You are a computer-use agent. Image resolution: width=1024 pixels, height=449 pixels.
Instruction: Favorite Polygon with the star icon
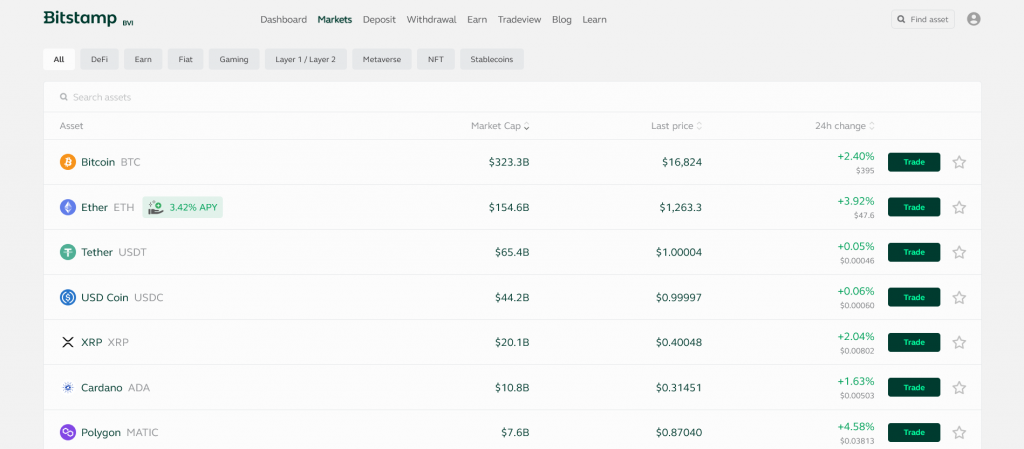click(959, 432)
